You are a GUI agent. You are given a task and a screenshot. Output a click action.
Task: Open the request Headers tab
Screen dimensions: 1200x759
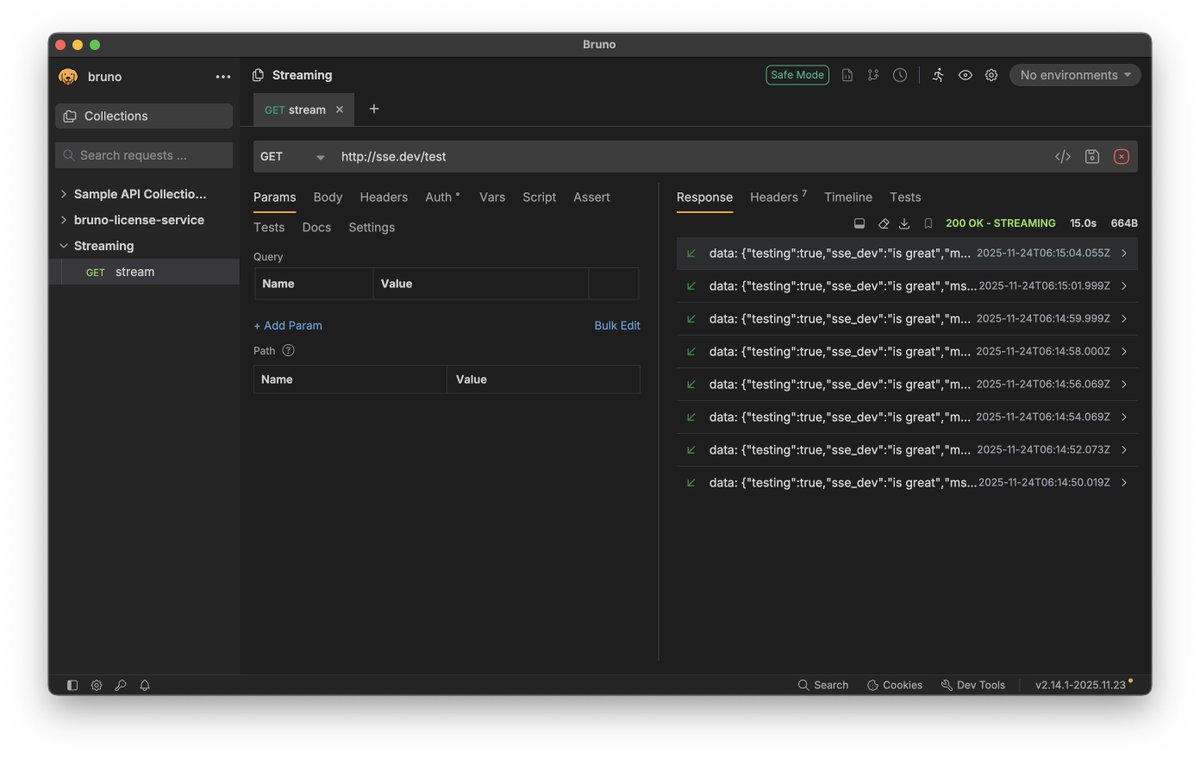click(x=384, y=197)
